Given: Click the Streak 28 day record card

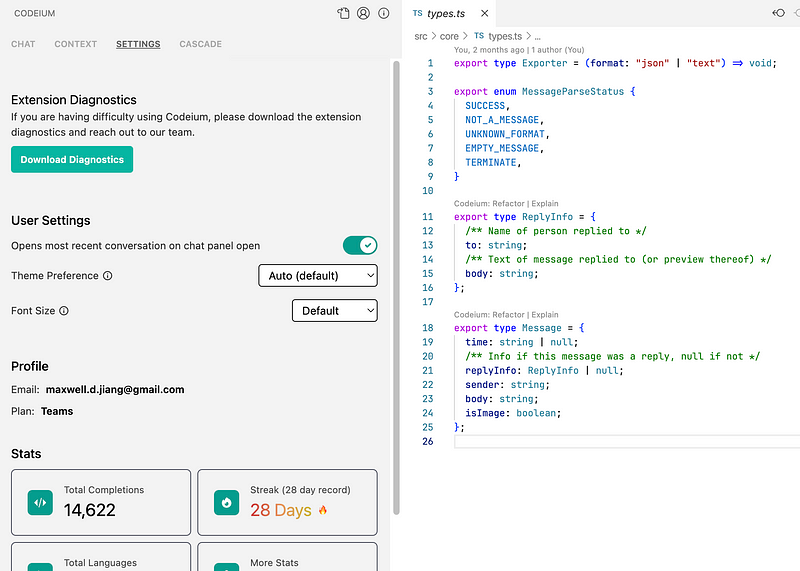Looking at the screenshot, I should click(x=287, y=503).
